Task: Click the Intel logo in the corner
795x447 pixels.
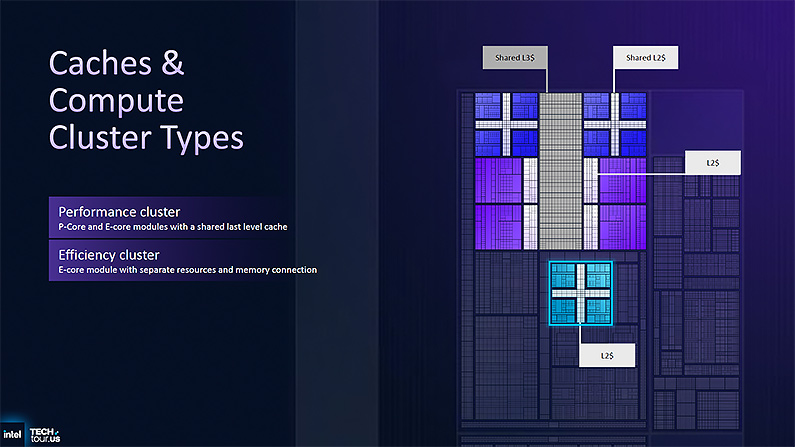Action: point(13,434)
